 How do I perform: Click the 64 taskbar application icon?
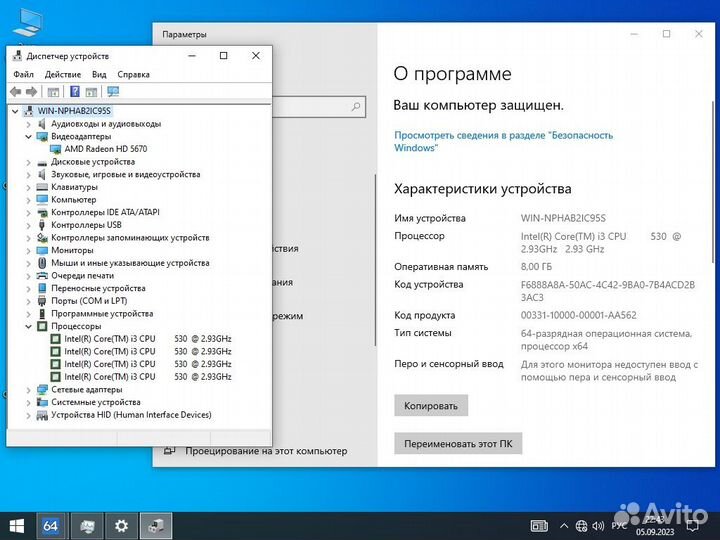tap(51, 526)
